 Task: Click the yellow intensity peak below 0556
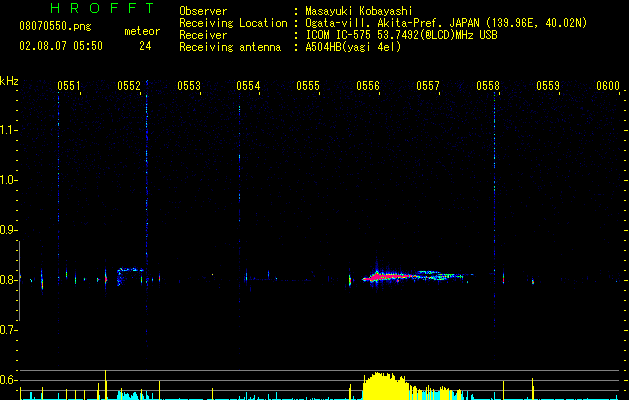pyautogui.click(x=384, y=386)
